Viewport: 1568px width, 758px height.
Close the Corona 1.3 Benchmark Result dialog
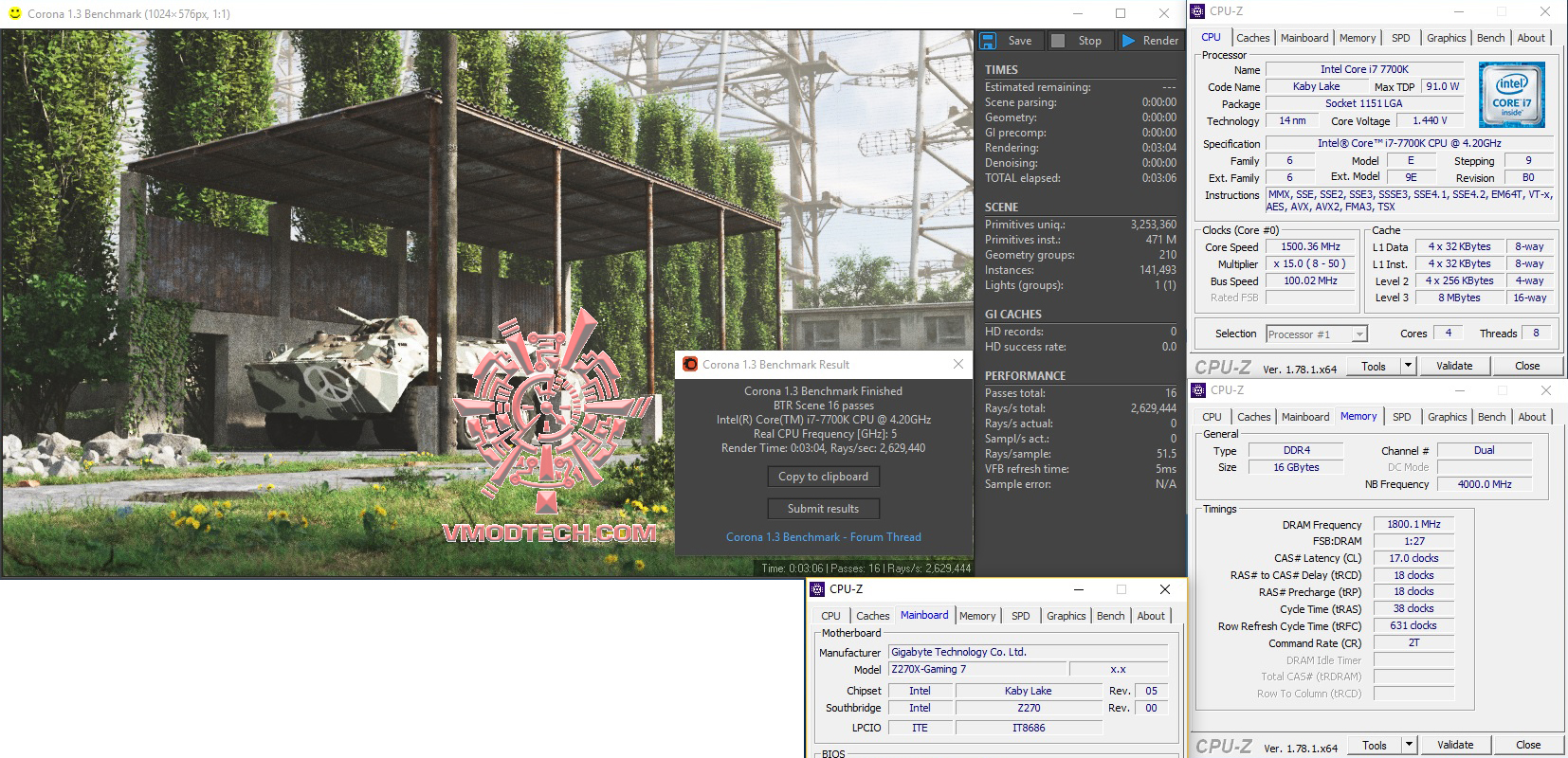(957, 364)
